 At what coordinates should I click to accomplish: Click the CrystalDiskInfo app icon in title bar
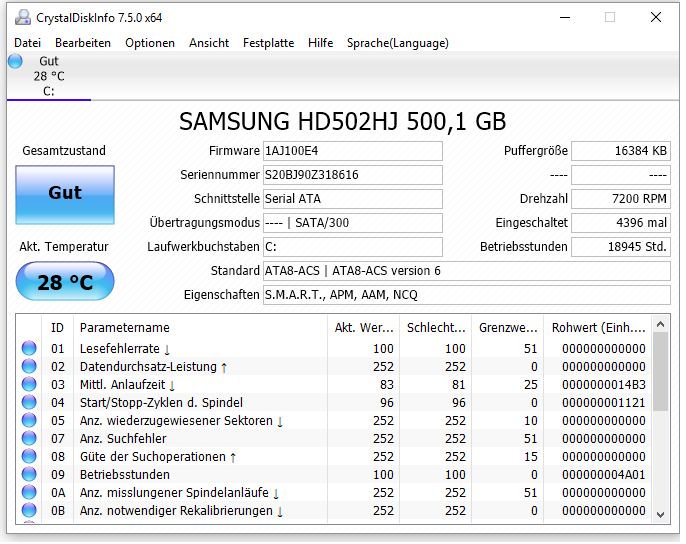pyautogui.click(x=22, y=18)
